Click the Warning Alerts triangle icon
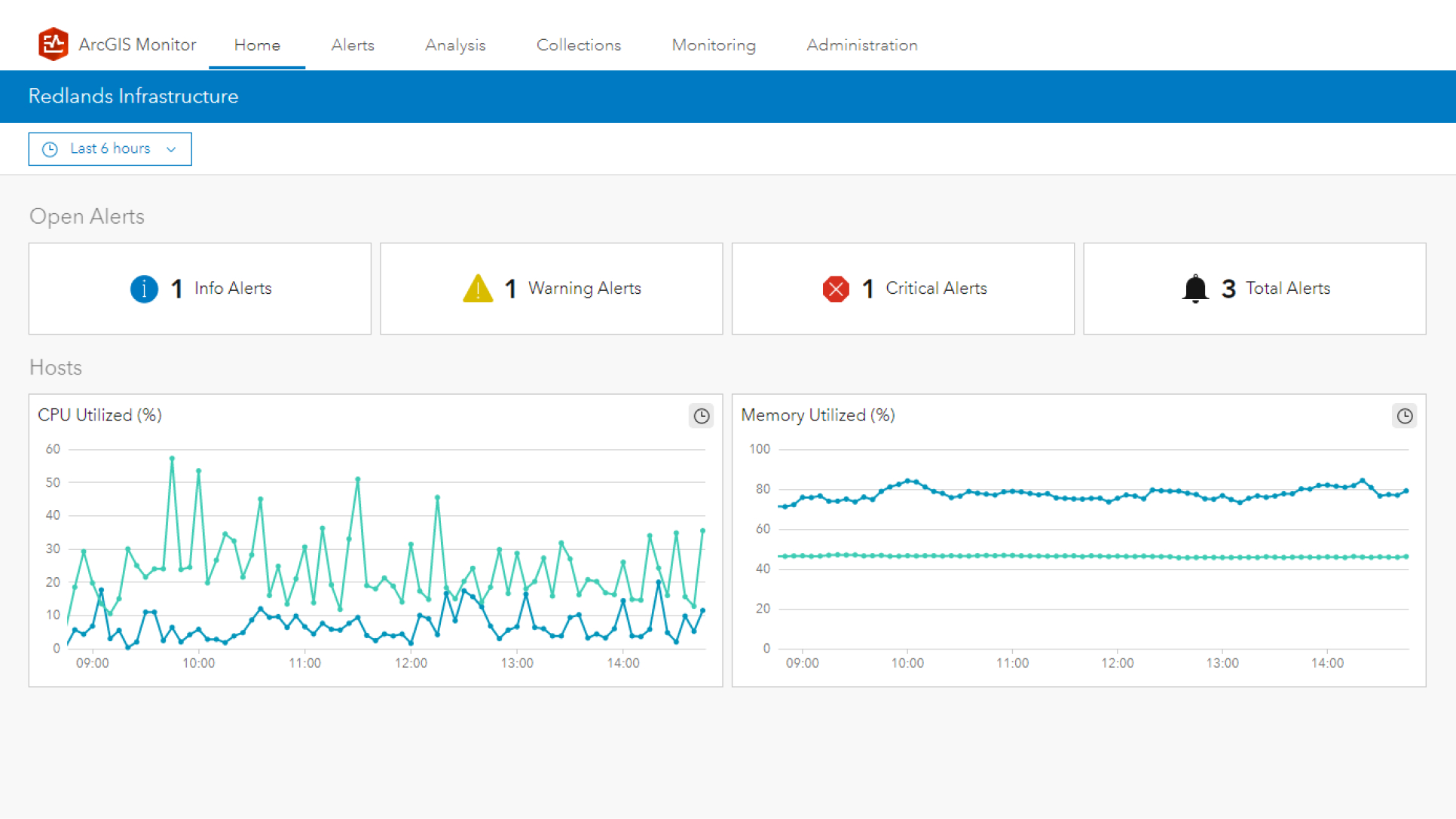The width and height of the screenshot is (1456, 819). tap(478, 288)
